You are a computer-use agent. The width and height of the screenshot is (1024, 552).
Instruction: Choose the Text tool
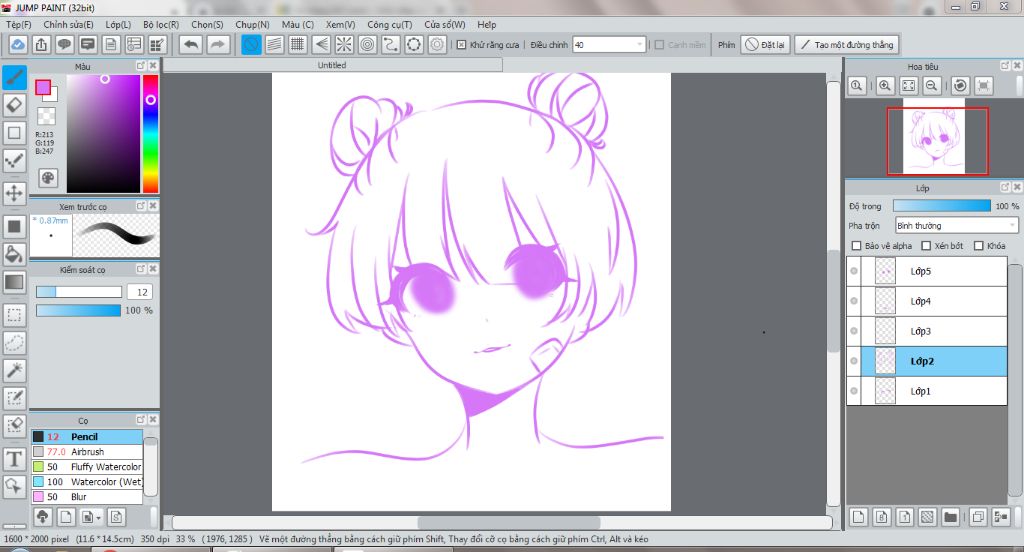pyautogui.click(x=14, y=459)
